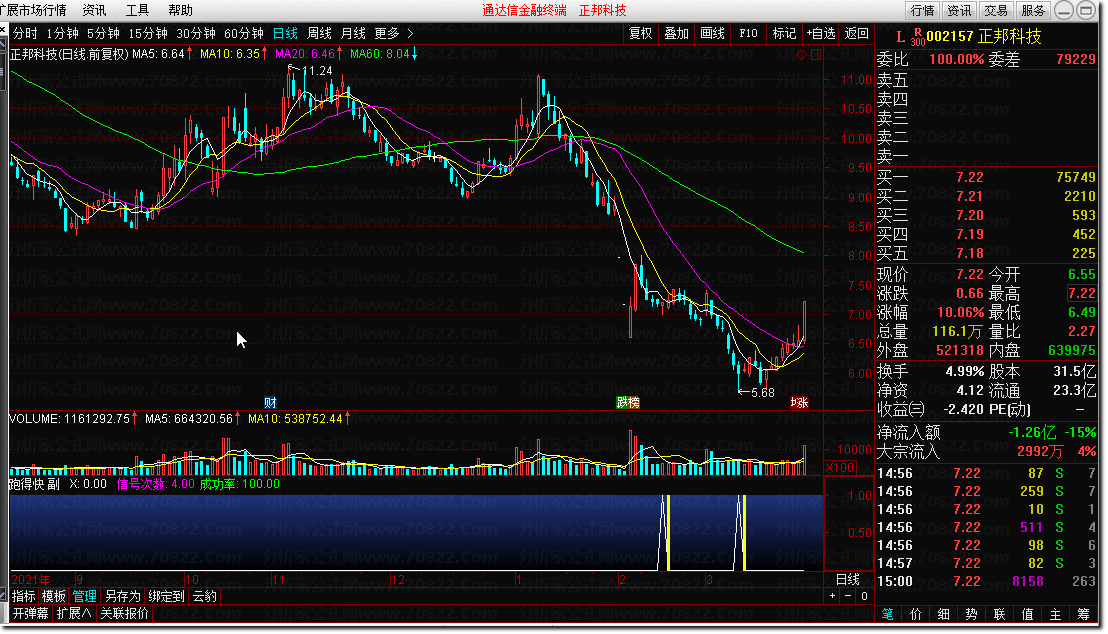Click the 日线 label beside the indicator pane
The image size is (1108, 634).
click(847, 580)
